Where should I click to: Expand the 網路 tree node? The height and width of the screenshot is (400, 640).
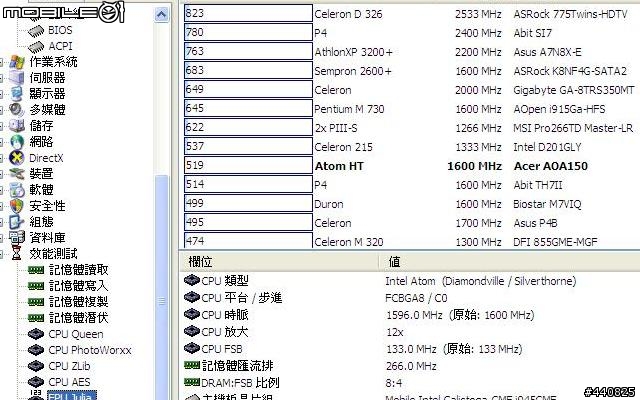click(2, 142)
